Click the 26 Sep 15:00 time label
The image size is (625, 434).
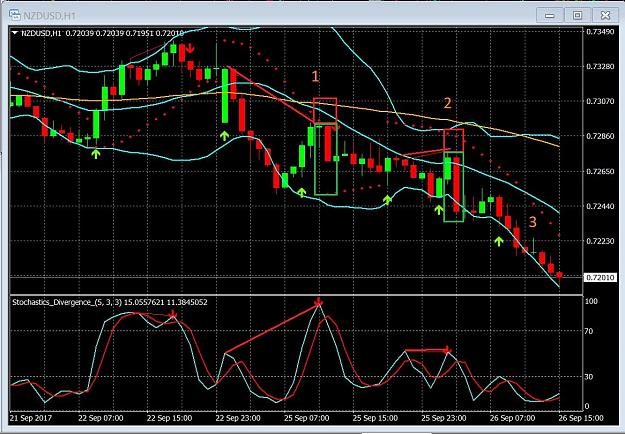coord(581,418)
